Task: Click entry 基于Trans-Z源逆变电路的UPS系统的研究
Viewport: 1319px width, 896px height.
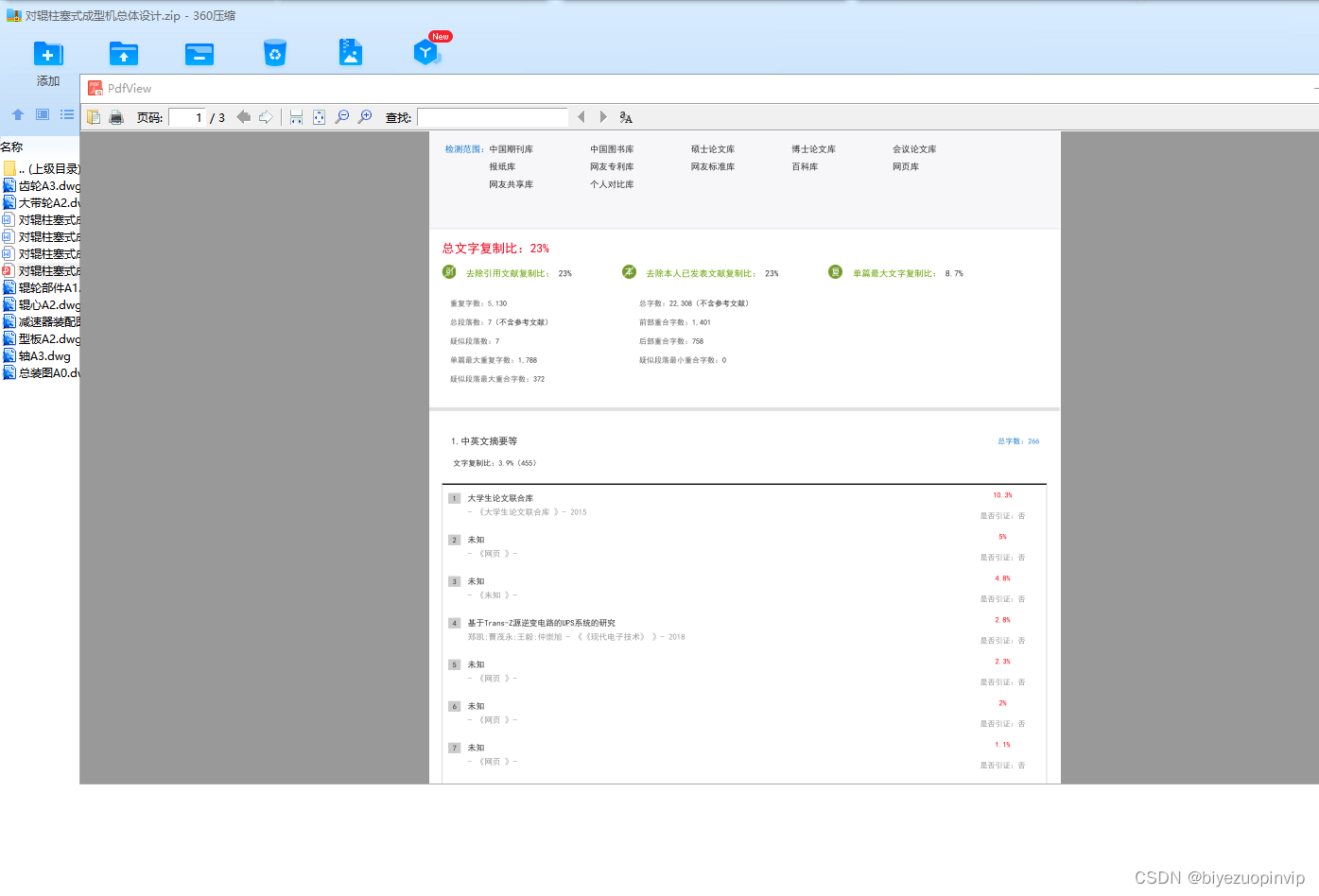Action: point(541,623)
